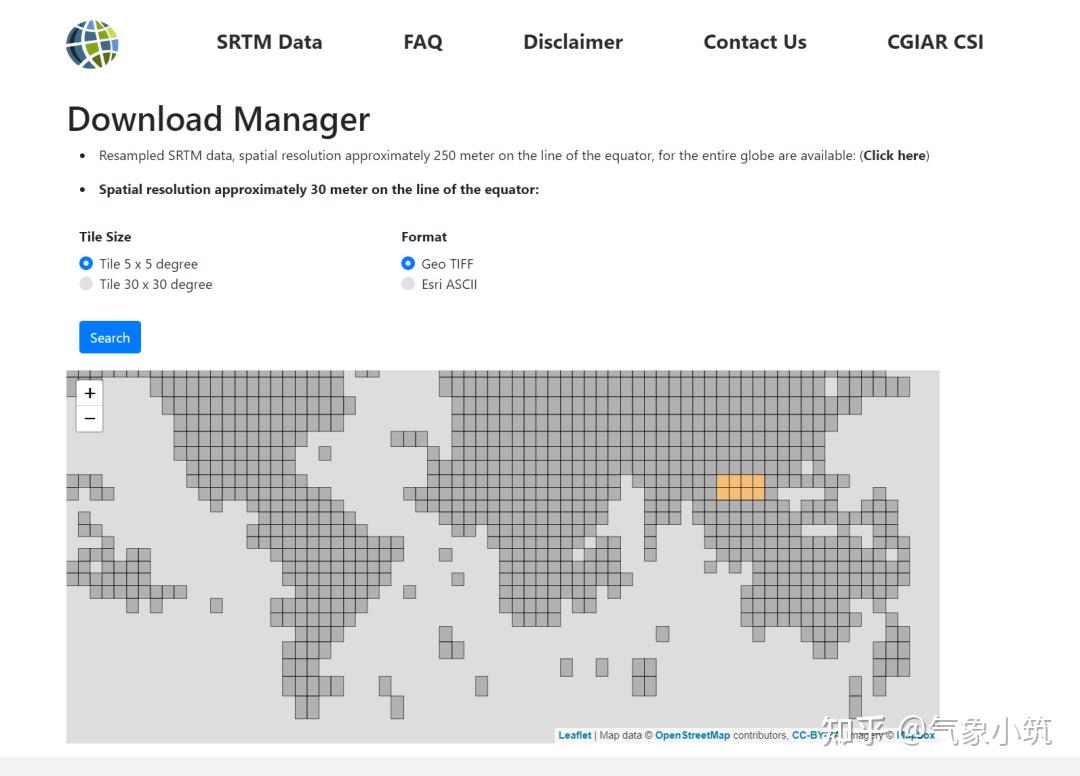This screenshot has height=776, width=1080.
Task: Select Tile 5 x 5 degree option
Action: 86,264
